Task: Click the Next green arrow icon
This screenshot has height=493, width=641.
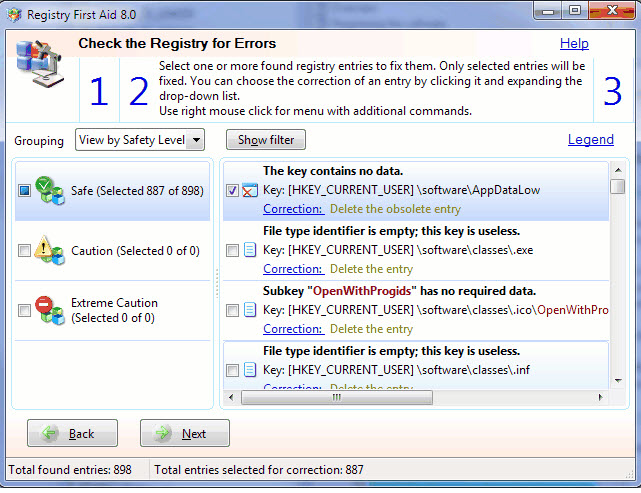Action: pyautogui.click(x=163, y=433)
